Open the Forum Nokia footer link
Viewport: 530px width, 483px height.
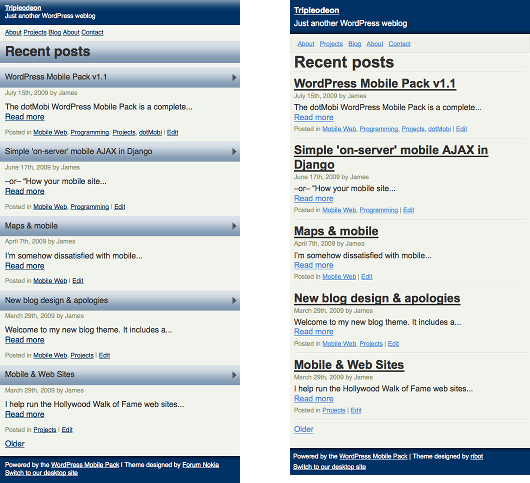point(201,465)
